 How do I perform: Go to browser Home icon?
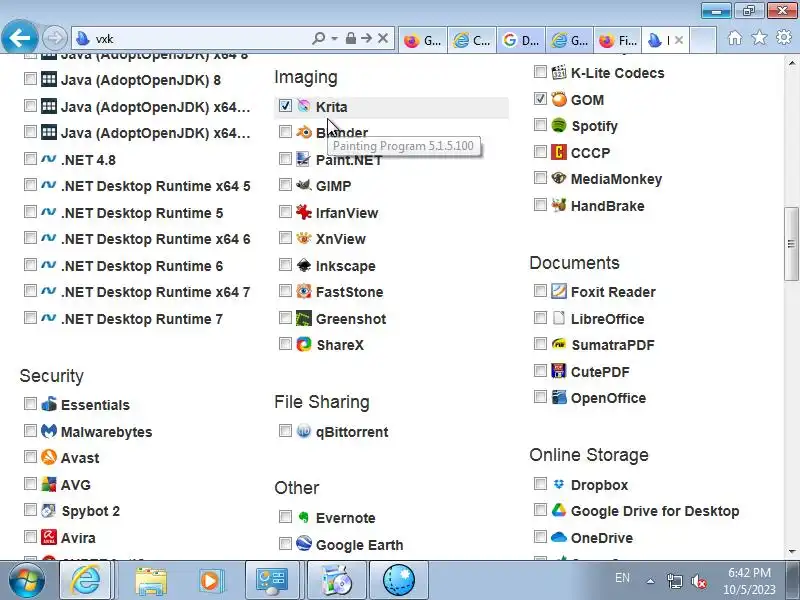tap(735, 38)
